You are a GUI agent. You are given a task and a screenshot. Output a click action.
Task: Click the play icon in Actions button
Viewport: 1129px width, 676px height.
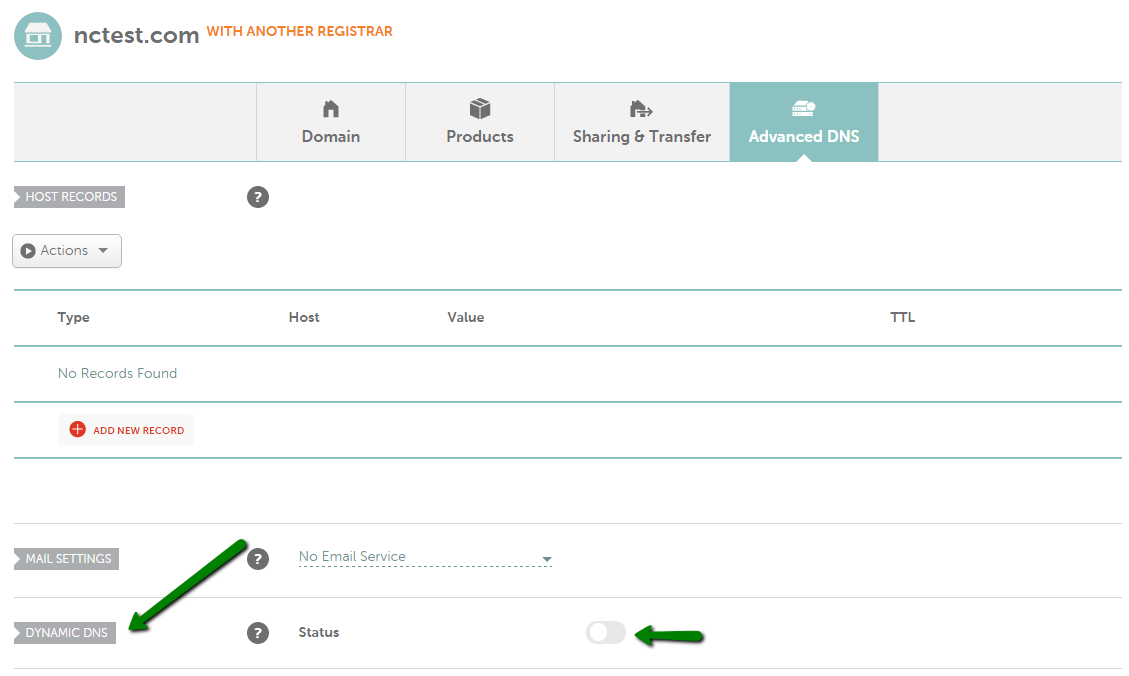click(28, 251)
